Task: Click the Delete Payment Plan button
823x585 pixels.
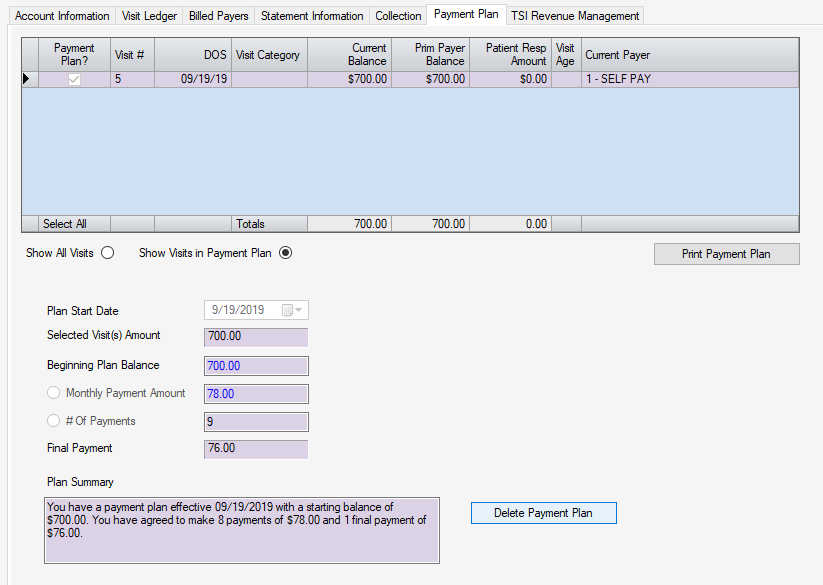Action: [x=543, y=513]
